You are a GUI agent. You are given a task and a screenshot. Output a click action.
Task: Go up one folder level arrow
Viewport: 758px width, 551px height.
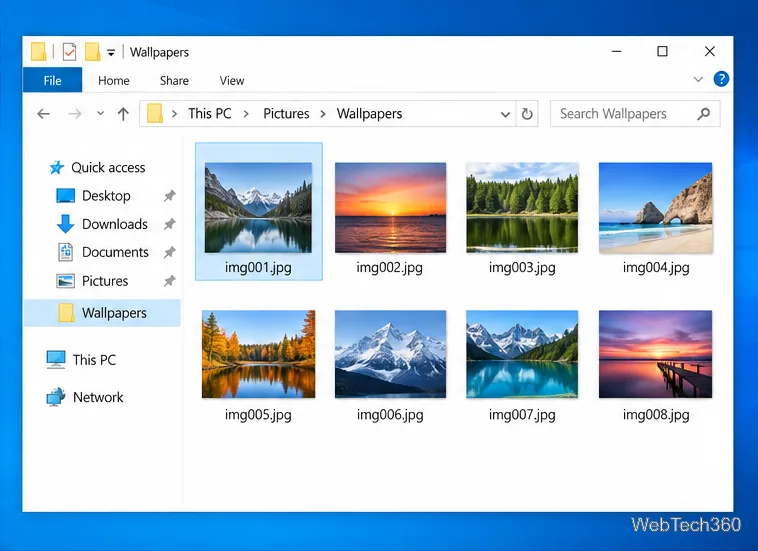[x=123, y=114]
